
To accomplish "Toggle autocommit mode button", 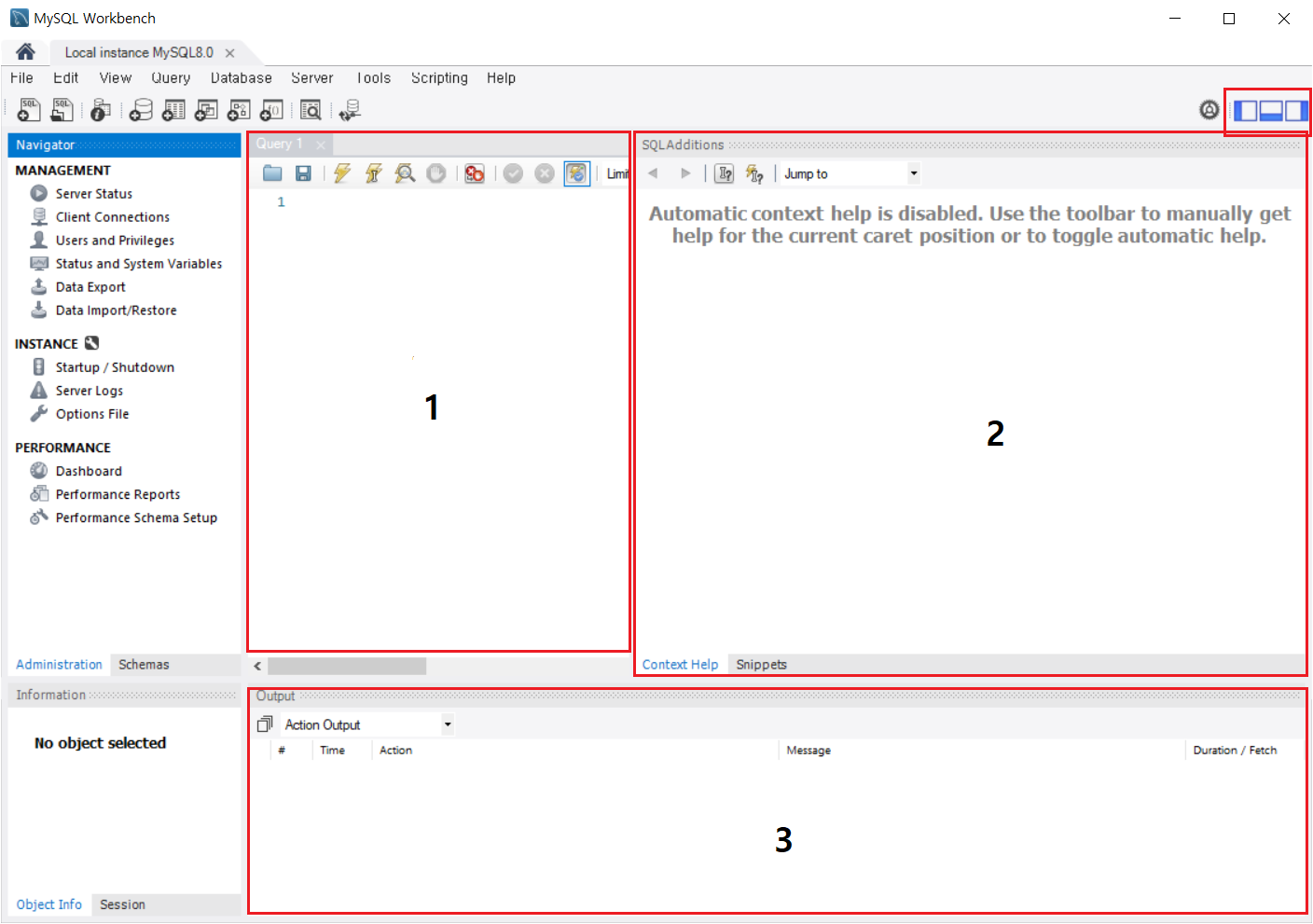I will coord(576,173).
